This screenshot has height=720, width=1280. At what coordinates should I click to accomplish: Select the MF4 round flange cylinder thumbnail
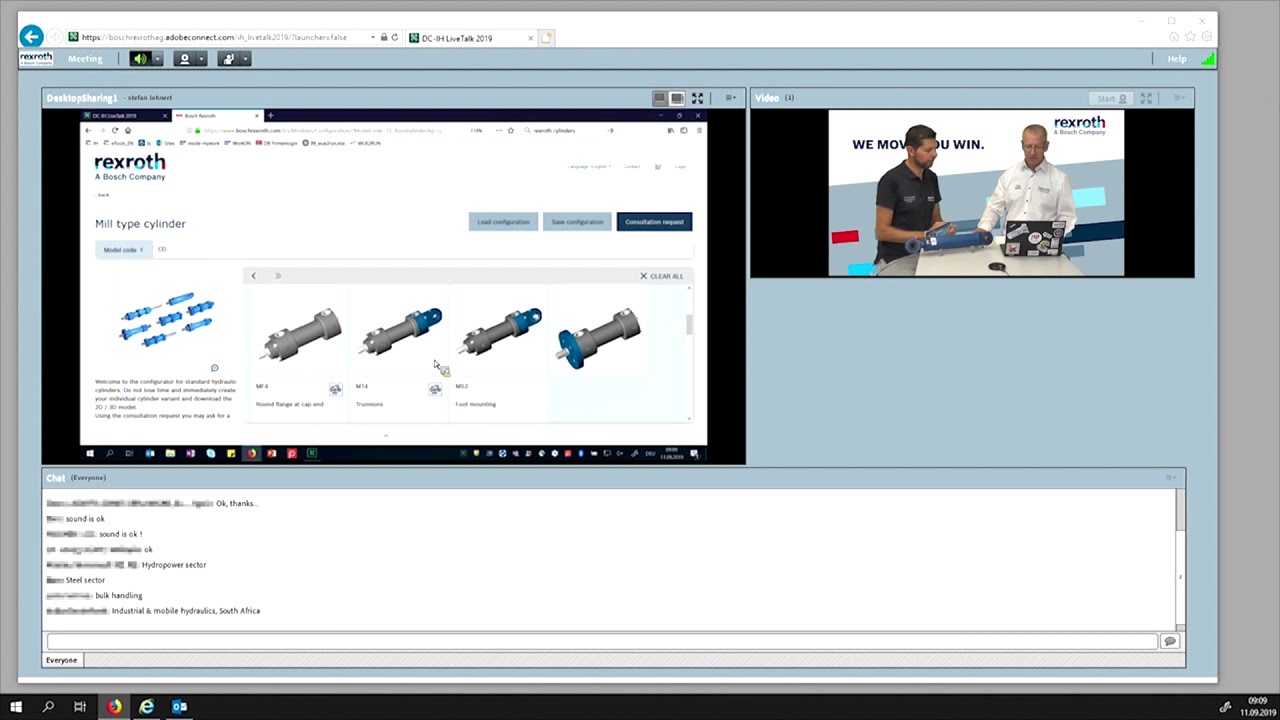coord(301,335)
